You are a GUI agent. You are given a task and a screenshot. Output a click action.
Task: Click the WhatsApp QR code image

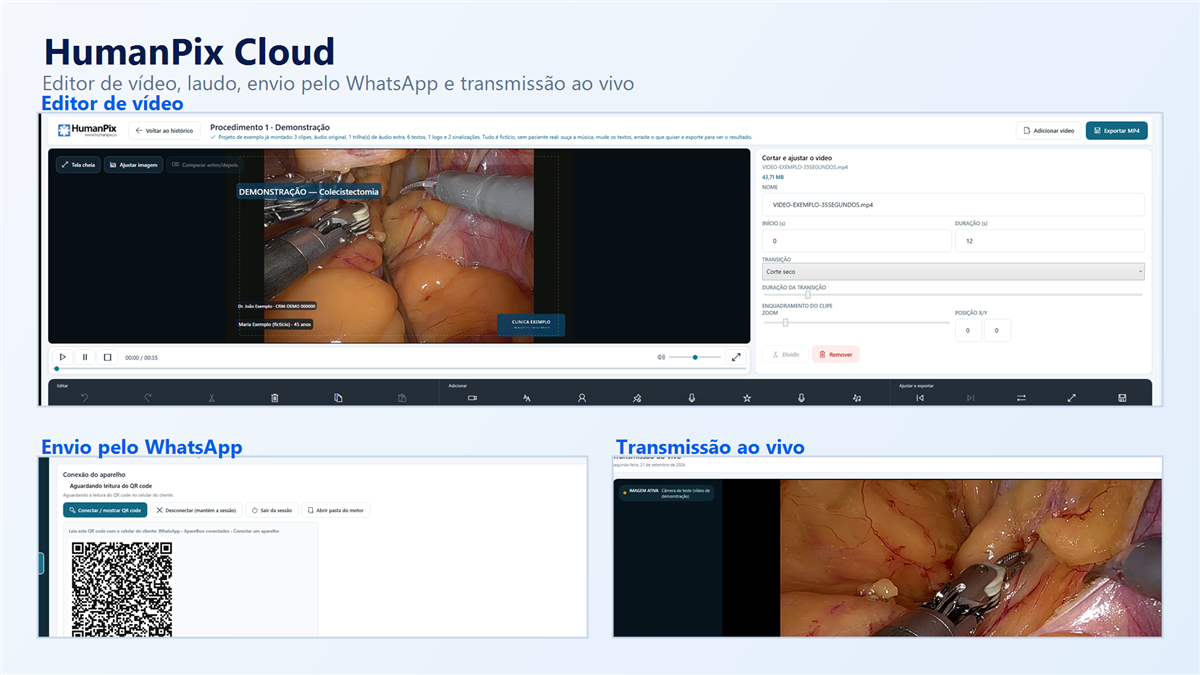click(x=122, y=590)
